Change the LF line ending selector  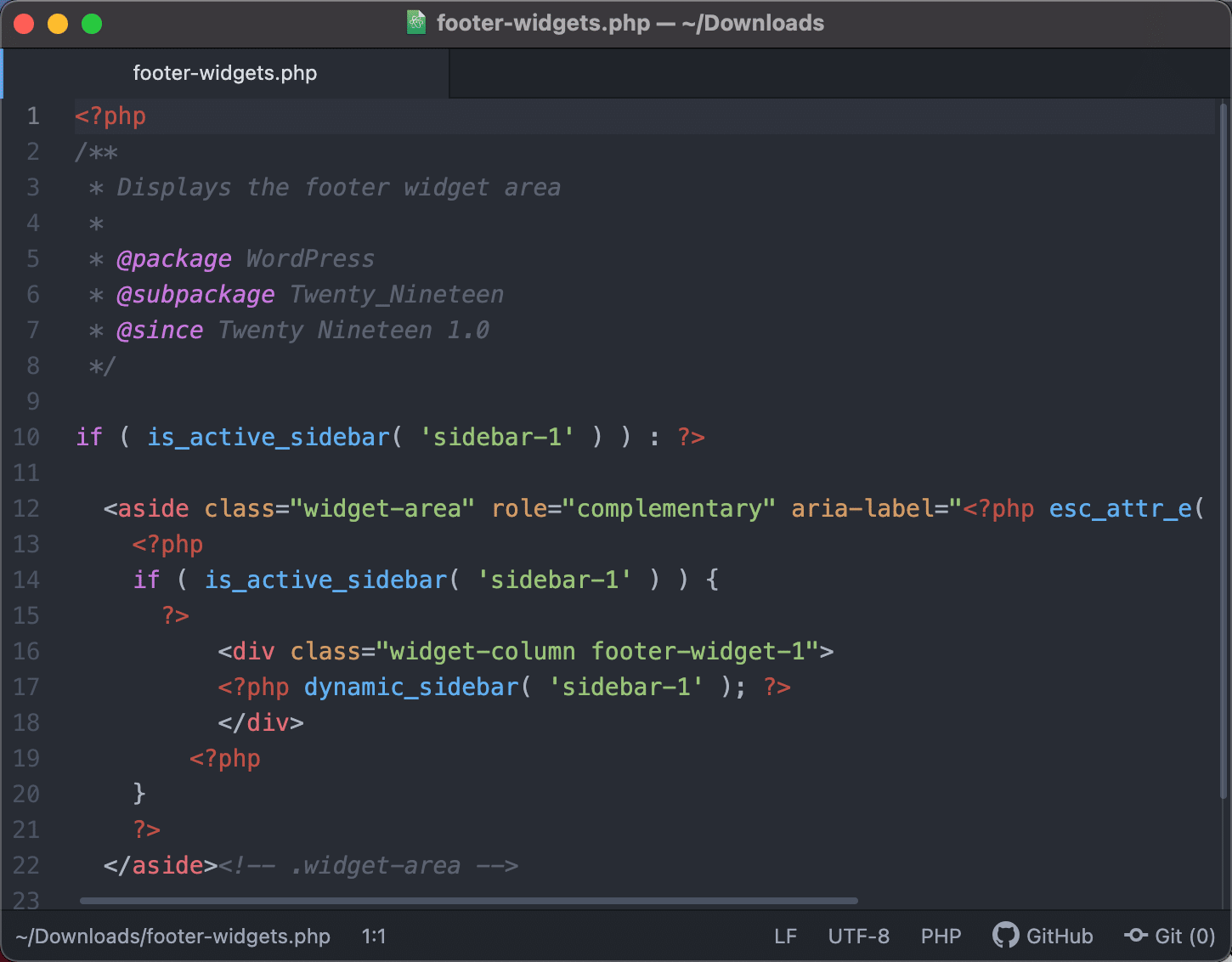pos(785,936)
